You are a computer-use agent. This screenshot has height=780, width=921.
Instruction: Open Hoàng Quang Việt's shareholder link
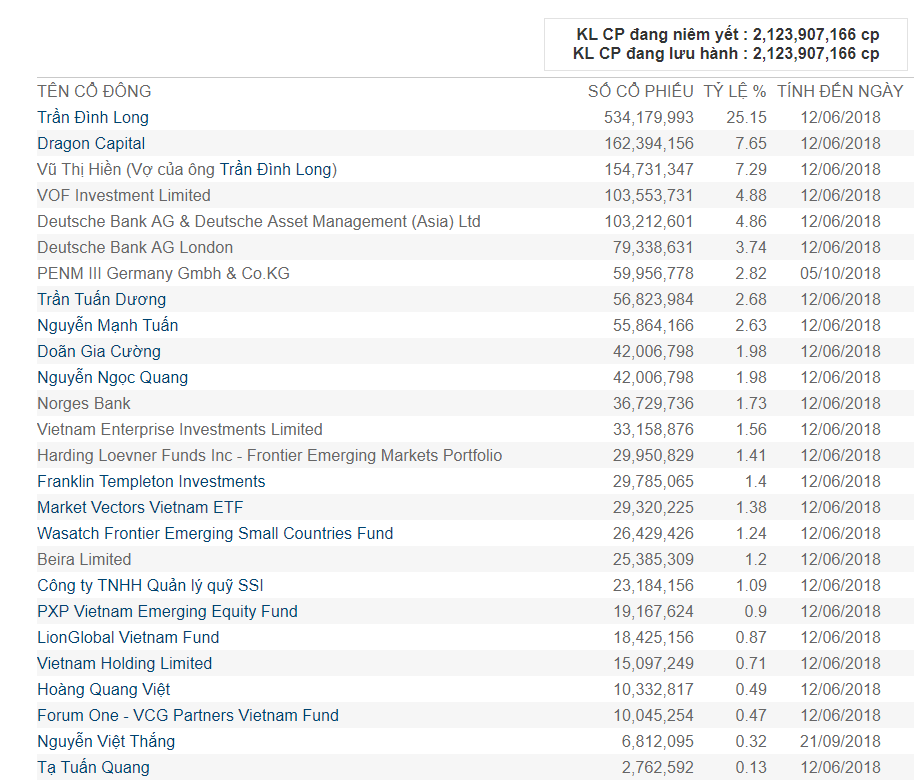pos(103,689)
